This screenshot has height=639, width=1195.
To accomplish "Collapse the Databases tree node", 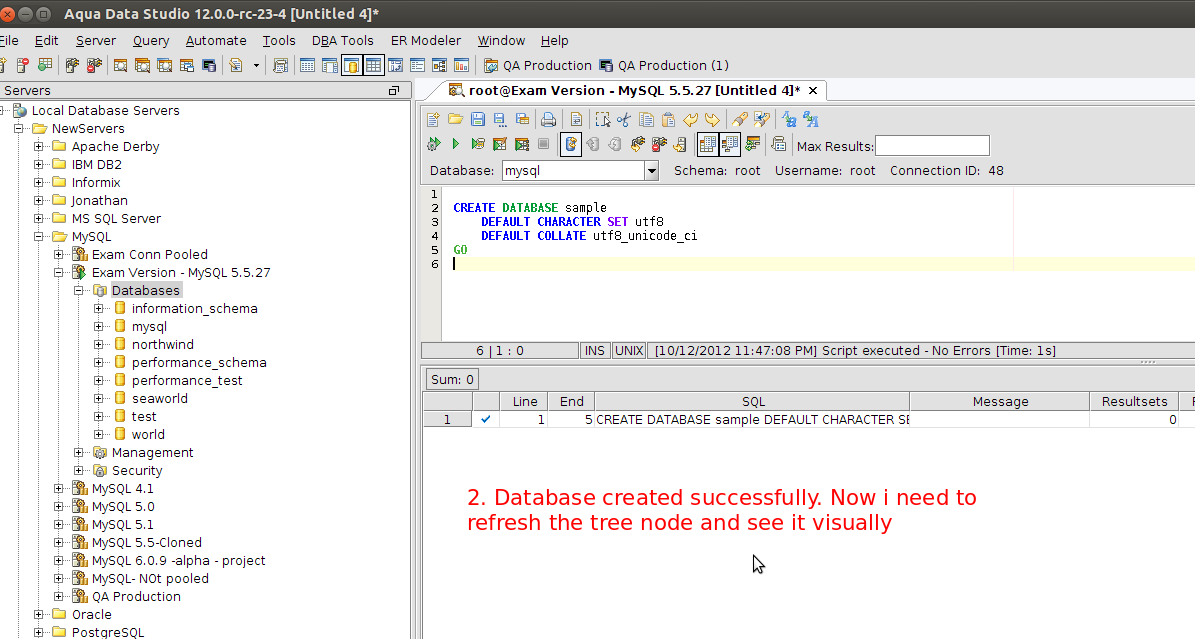I will (78, 291).
